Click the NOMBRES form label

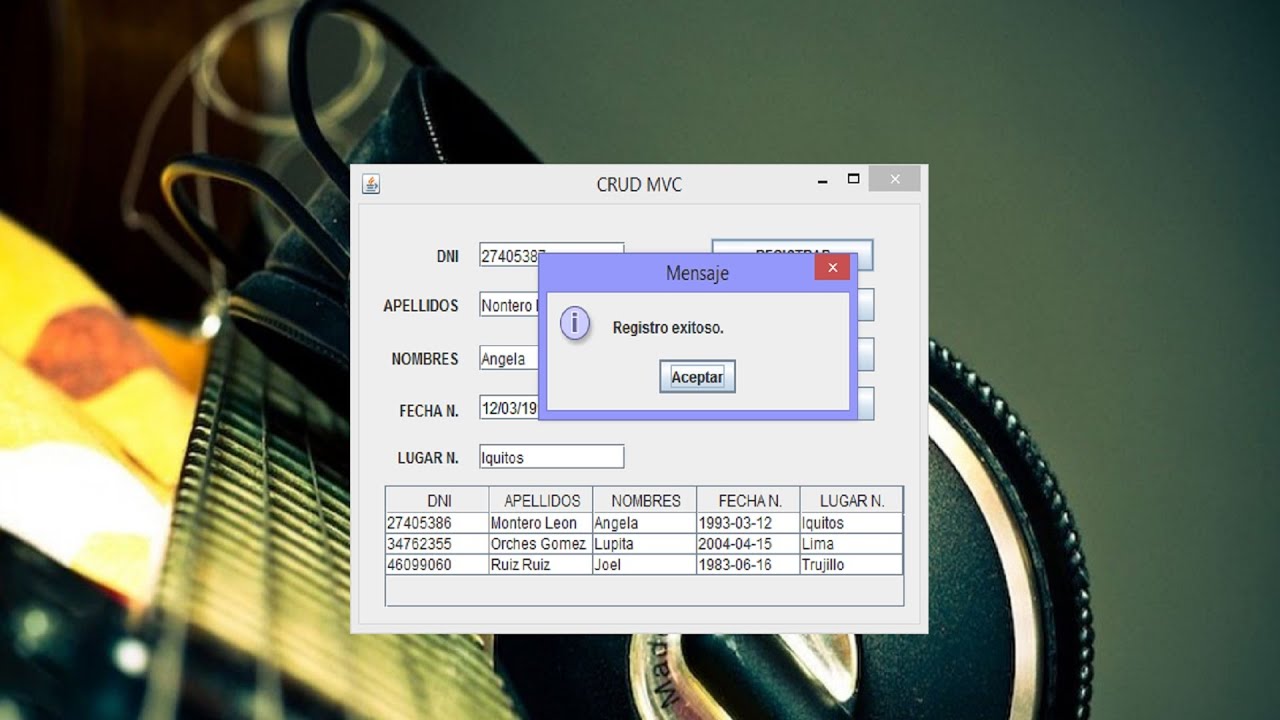425,359
